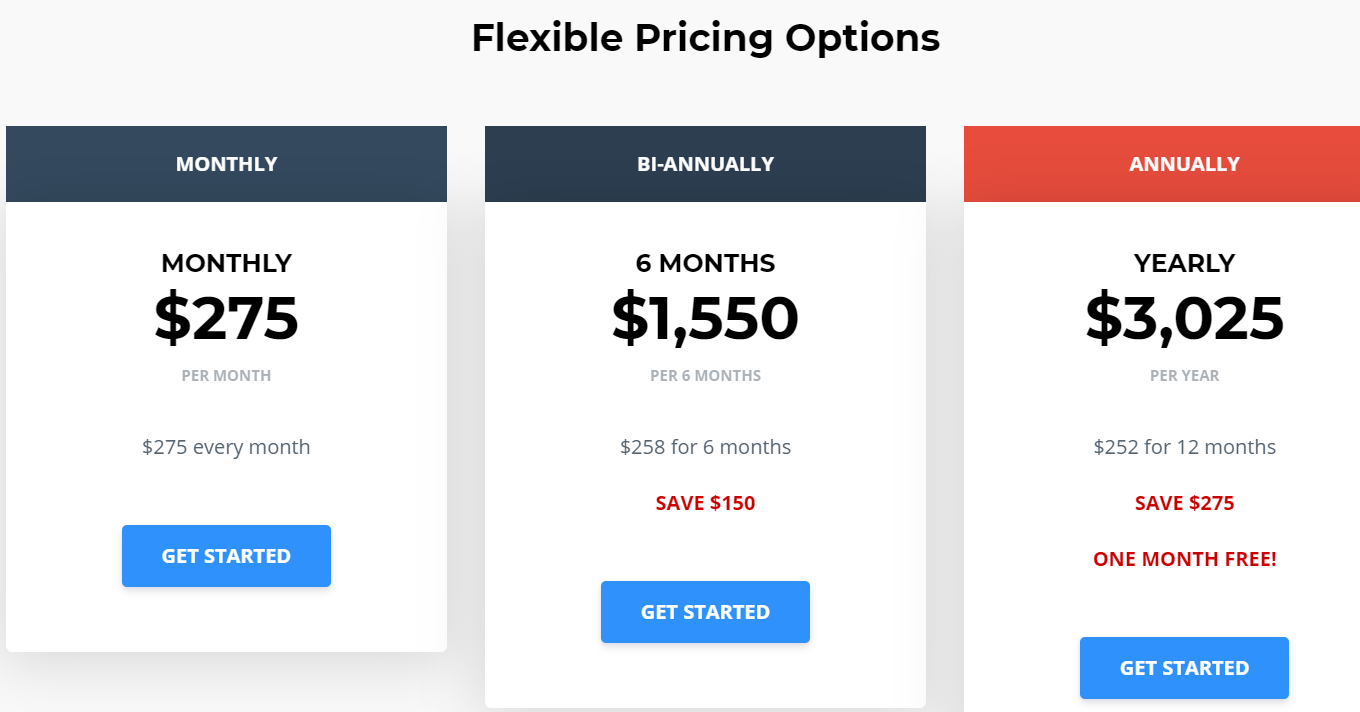
Task: Click the SAVE $150 red label
Action: point(705,503)
